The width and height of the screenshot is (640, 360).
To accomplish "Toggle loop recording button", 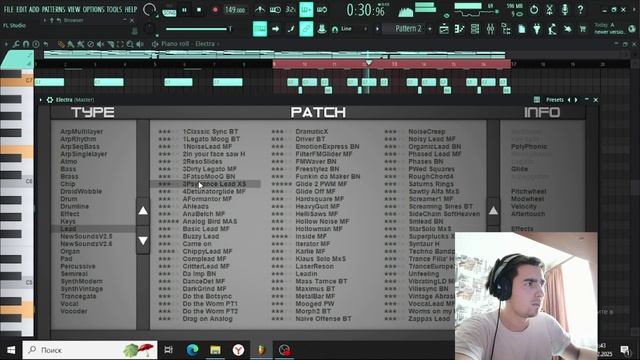I will pyautogui.click(x=322, y=9).
